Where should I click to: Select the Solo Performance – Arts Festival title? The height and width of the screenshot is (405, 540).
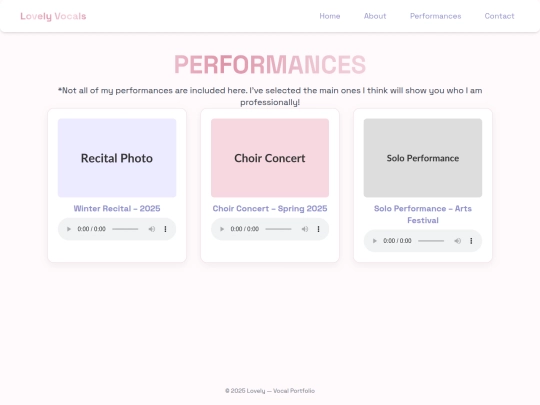click(423, 215)
